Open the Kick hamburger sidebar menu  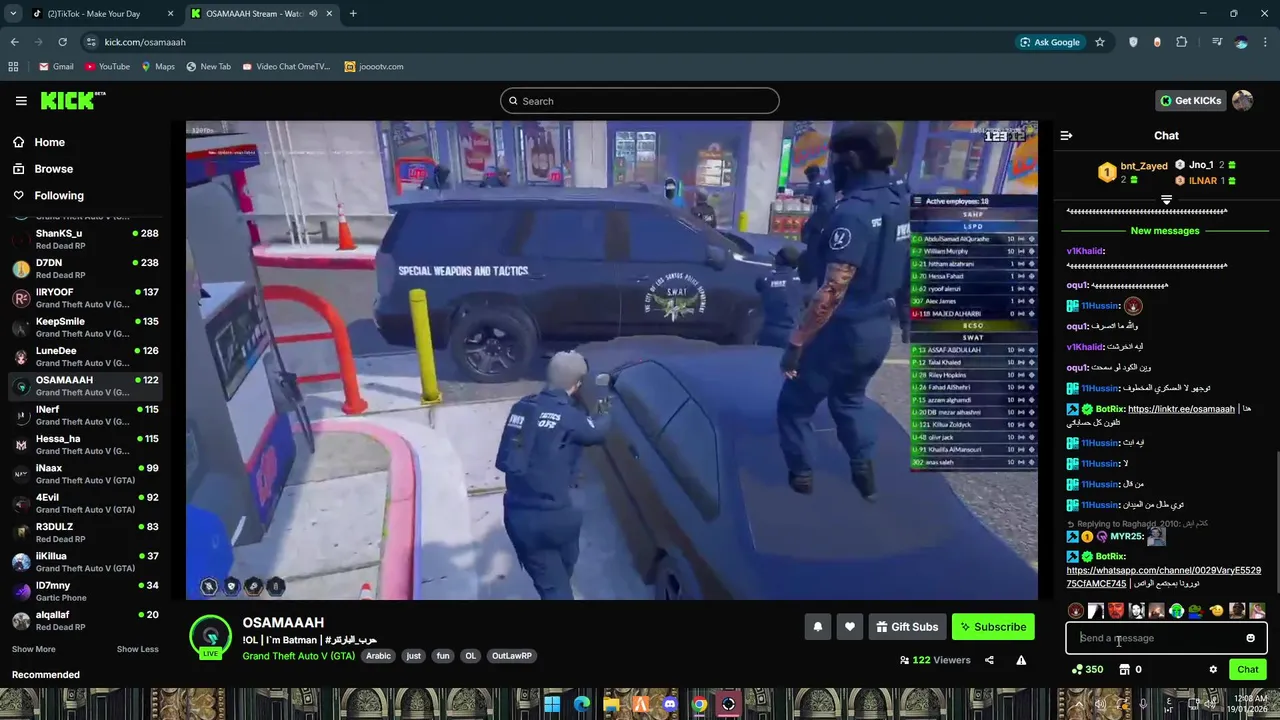point(21,101)
